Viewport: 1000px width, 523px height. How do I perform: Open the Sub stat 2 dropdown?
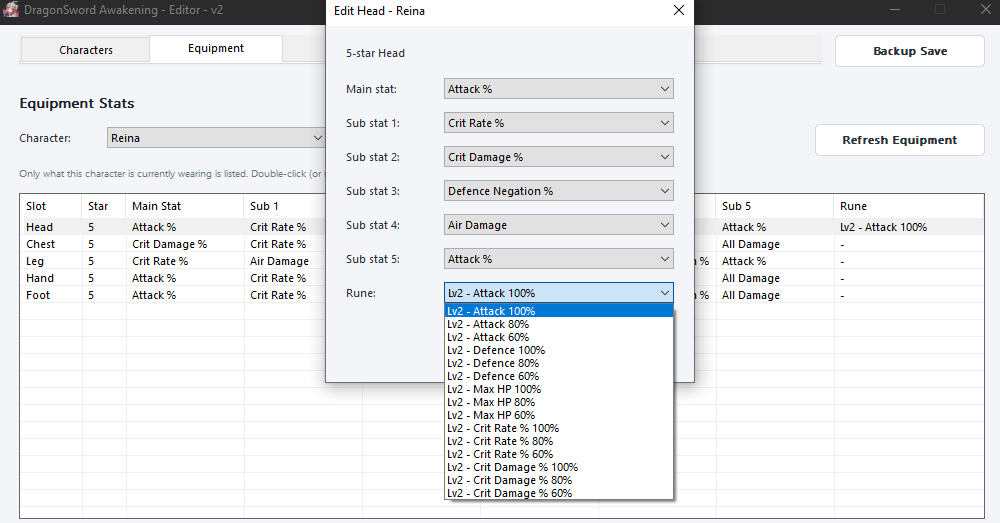click(x=558, y=157)
